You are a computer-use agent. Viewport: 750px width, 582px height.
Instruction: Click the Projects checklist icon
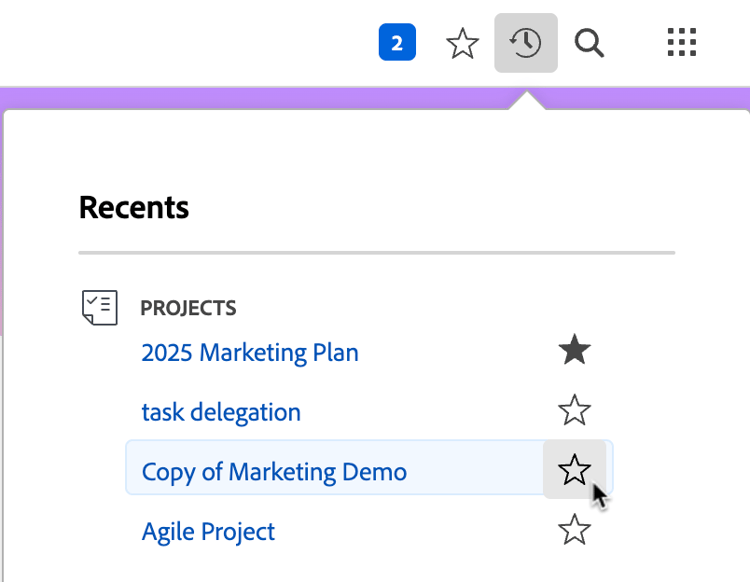tap(99, 307)
